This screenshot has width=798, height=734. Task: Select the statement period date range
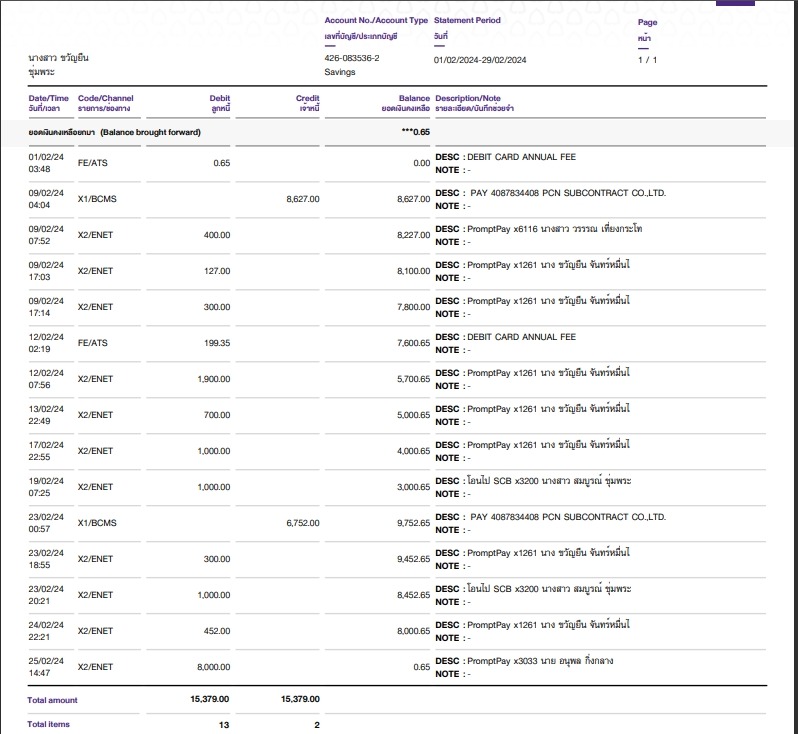click(x=479, y=60)
